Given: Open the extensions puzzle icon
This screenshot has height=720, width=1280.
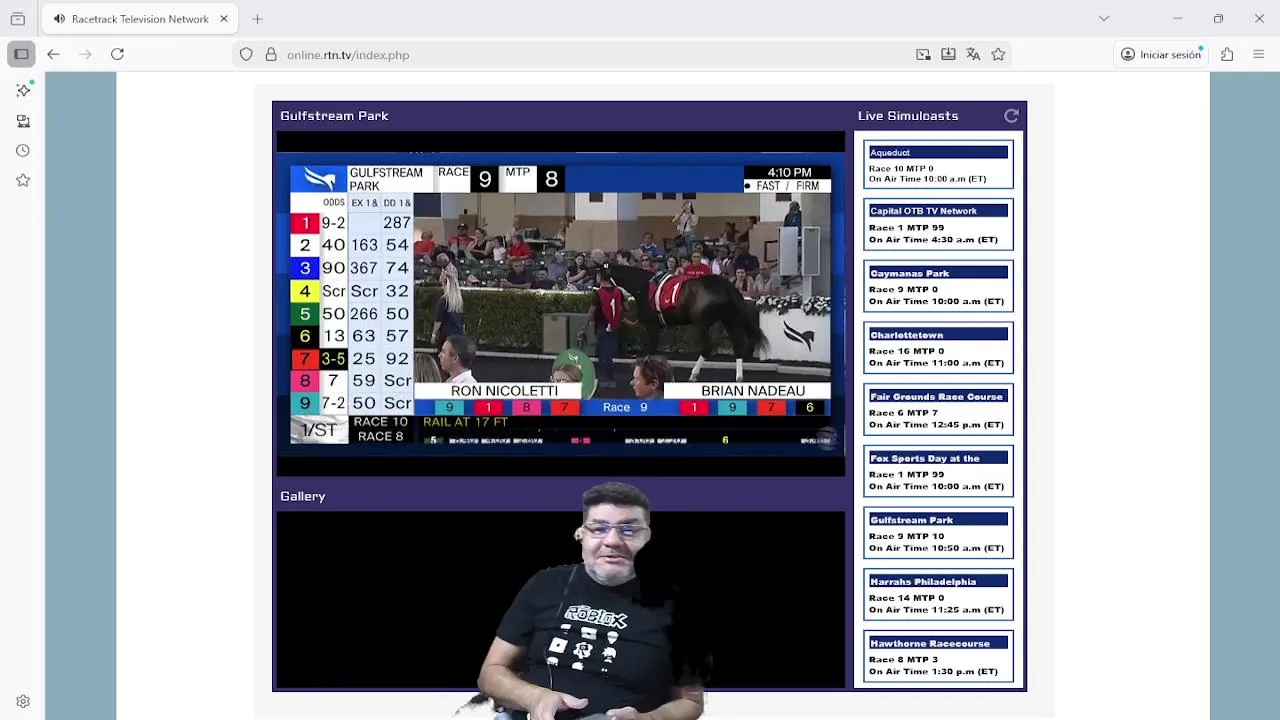Looking at the screenshot, I should (x=1227, y=55).
